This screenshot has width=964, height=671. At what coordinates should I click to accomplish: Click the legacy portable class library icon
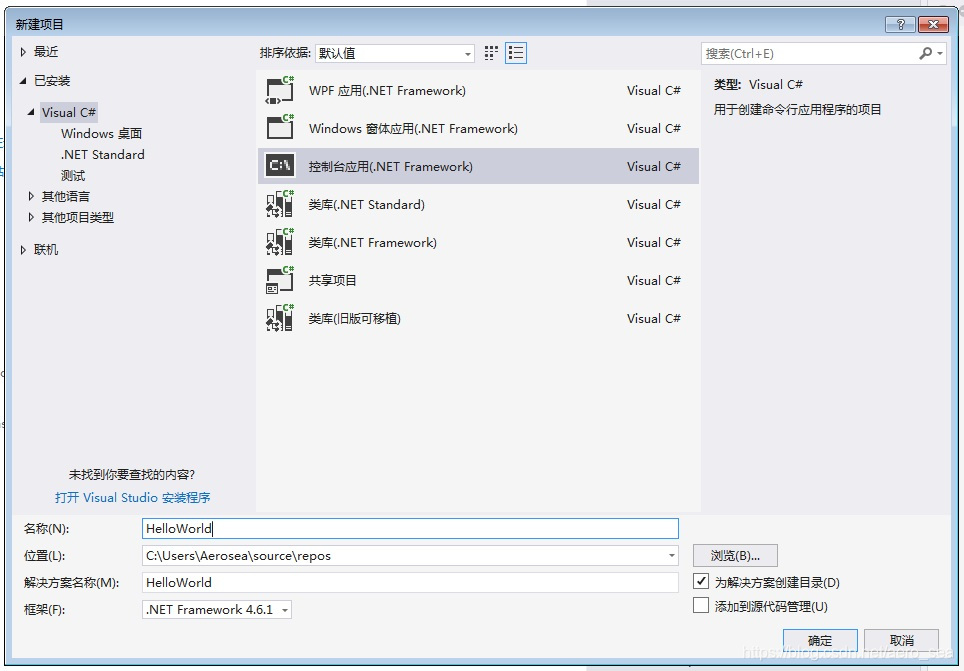(x=280, y=318)
